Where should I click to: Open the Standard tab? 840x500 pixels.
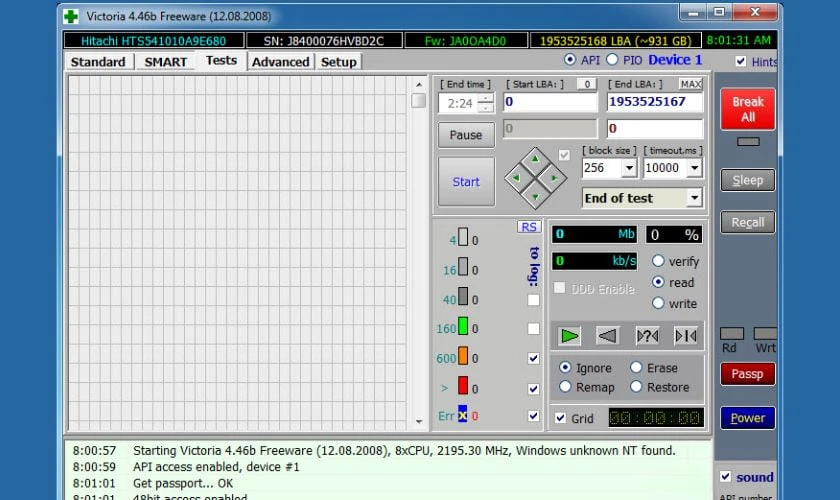(98, 62)
